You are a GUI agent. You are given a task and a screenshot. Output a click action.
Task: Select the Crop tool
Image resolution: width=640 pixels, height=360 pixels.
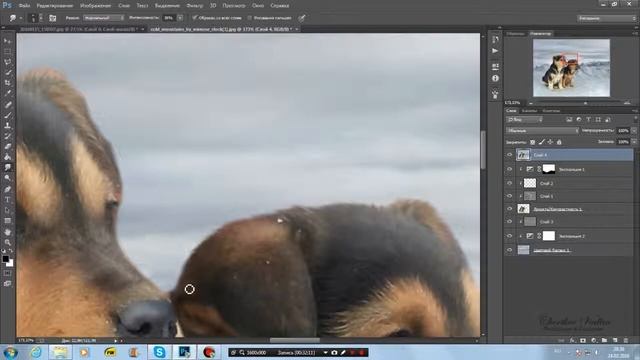click(x=7, y=83)
